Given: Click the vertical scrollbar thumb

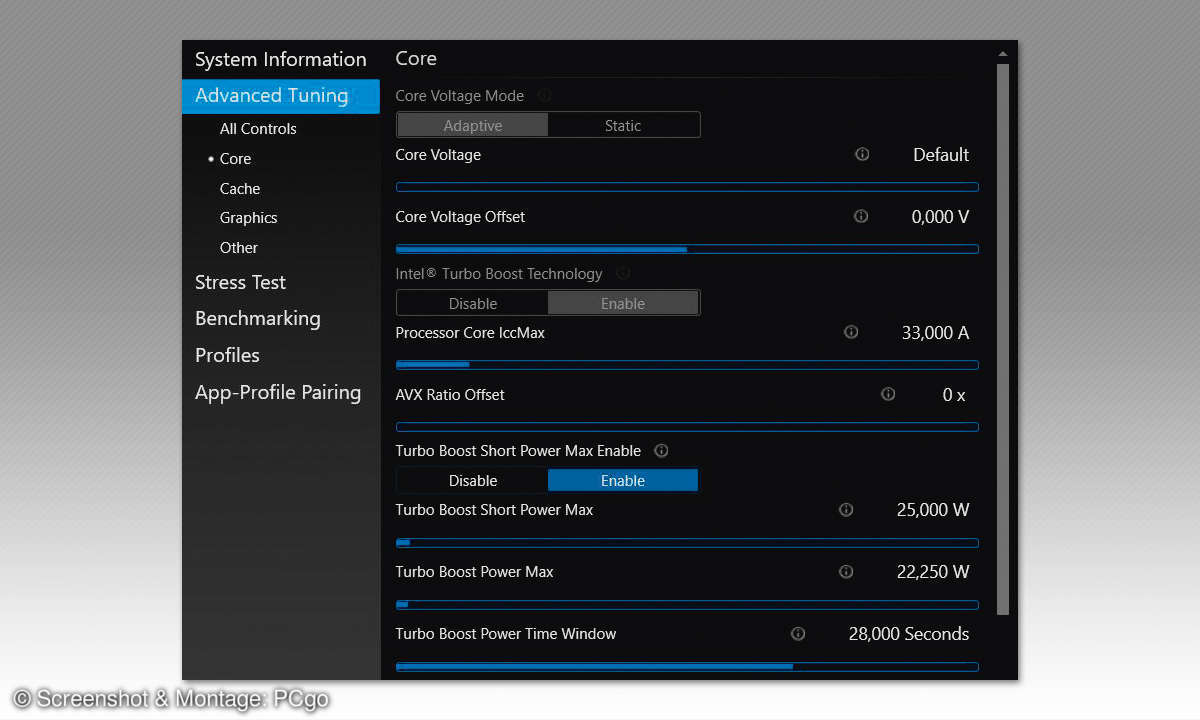Looking at the screenshot, I should click(1003, 339).
